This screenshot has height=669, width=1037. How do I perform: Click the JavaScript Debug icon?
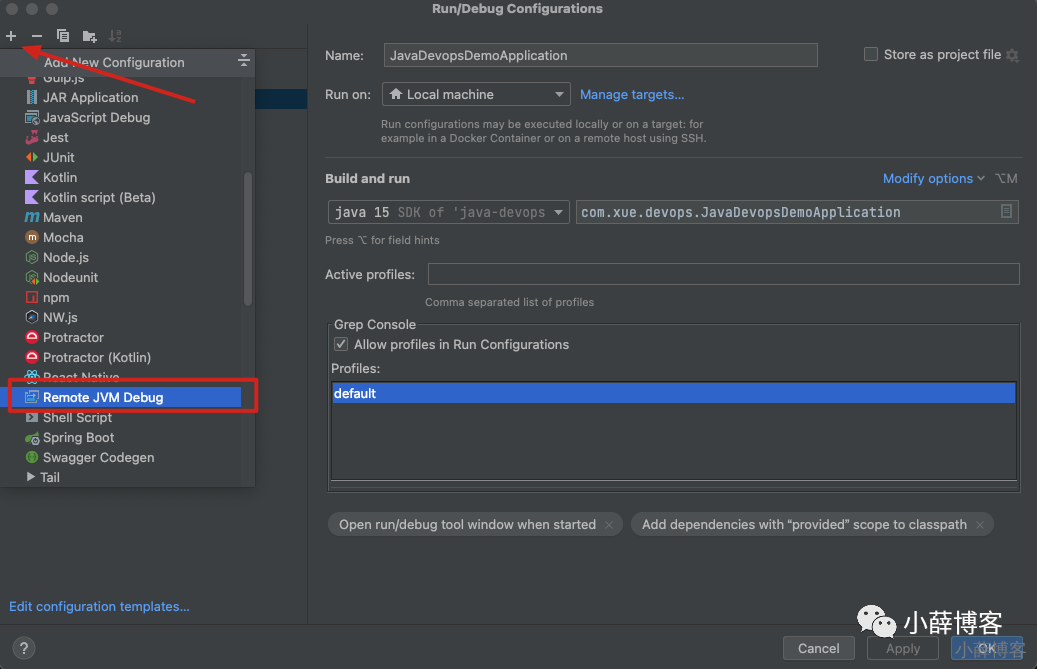pos(32,118)
